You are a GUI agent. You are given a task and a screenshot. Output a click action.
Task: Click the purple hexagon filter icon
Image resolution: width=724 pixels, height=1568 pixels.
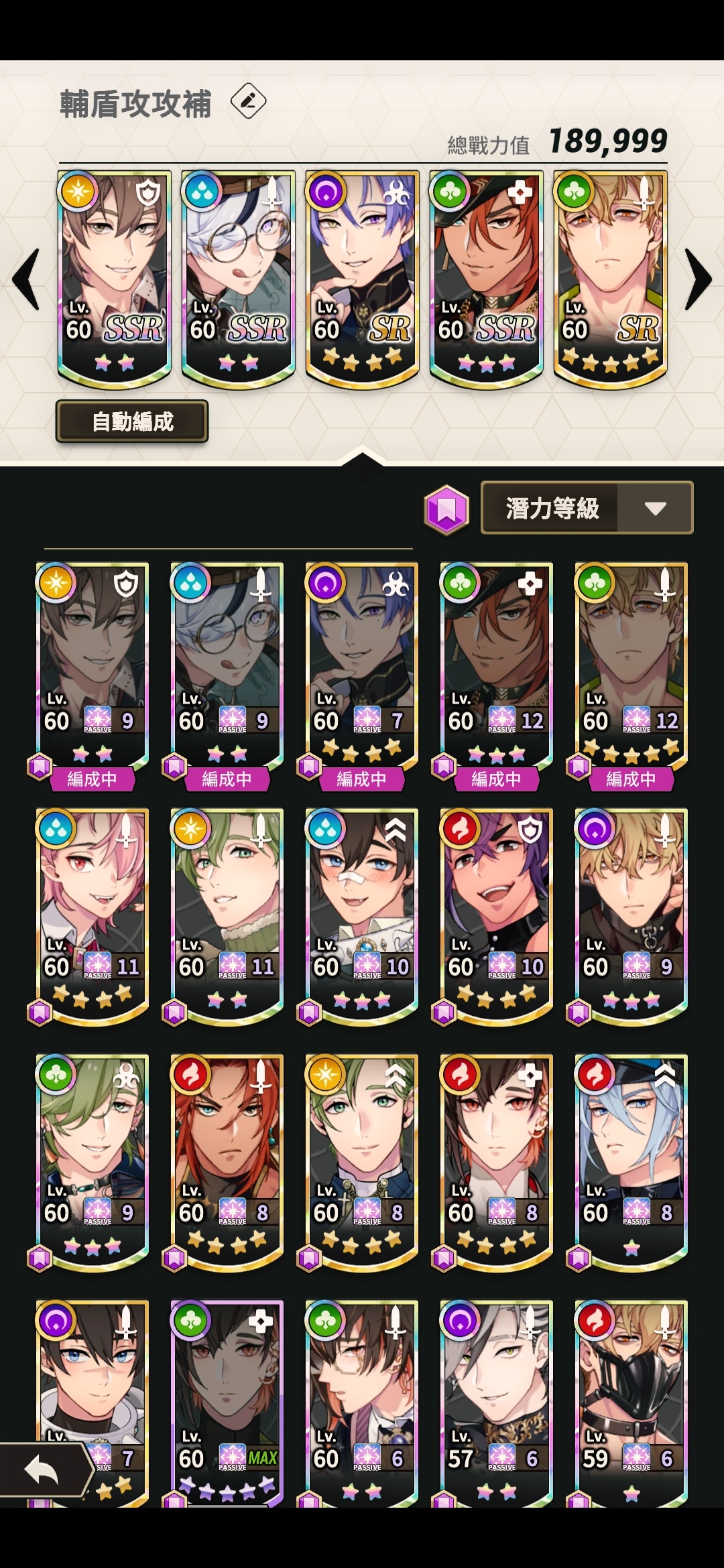tap(446, 509)
